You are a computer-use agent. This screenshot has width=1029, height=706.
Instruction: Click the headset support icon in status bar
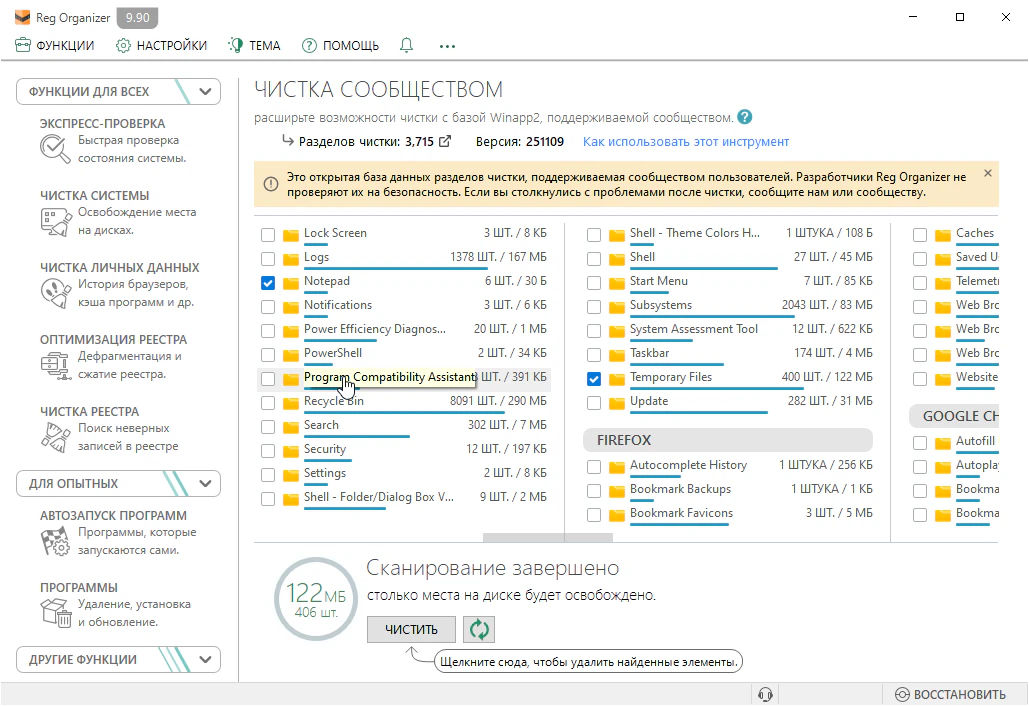pos(766,694)
